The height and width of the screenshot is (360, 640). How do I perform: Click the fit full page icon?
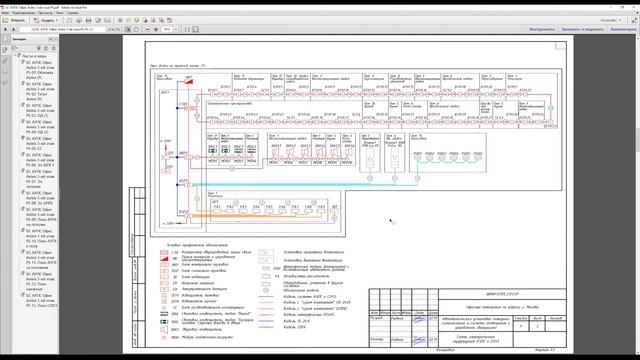(196, 29)
